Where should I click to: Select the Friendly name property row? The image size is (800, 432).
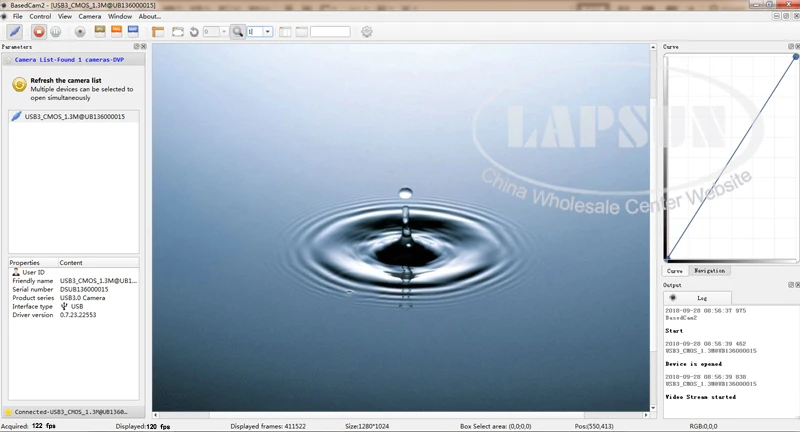pyautogui.click(x=74, y=281)
